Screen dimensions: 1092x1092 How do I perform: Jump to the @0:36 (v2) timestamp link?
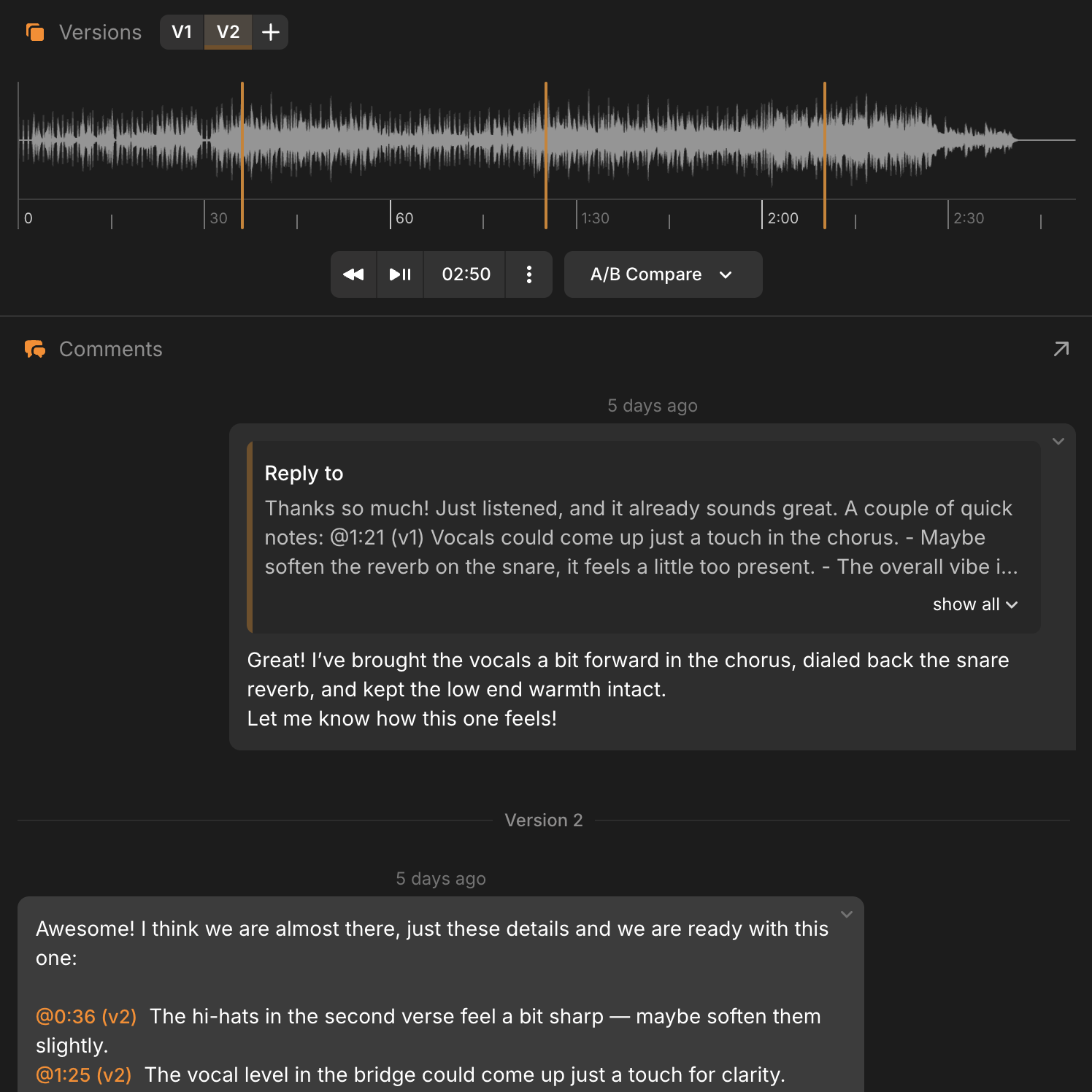pos(86,1016)
